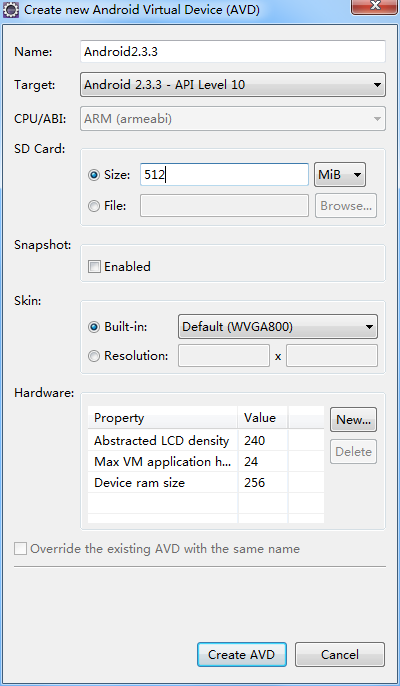Click the Property column header

(163, 418)
